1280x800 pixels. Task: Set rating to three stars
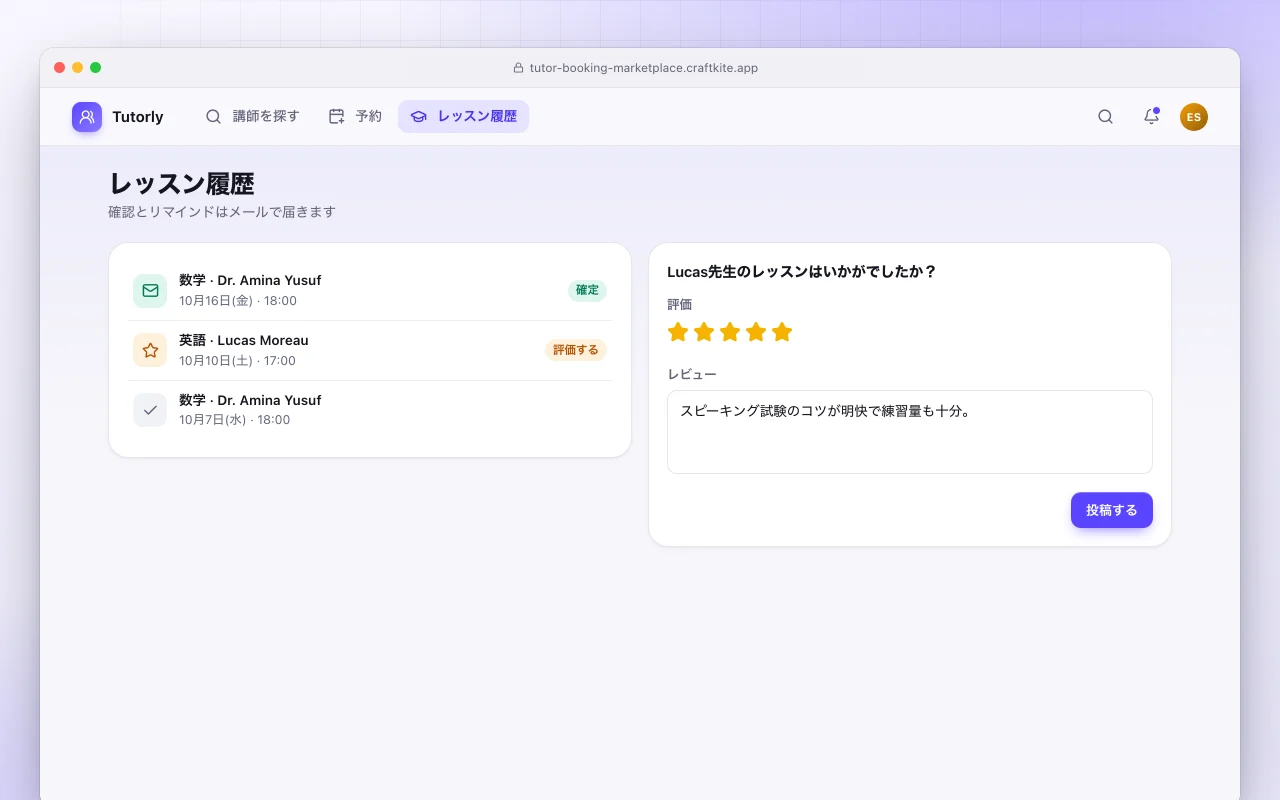tap(730, 332)
